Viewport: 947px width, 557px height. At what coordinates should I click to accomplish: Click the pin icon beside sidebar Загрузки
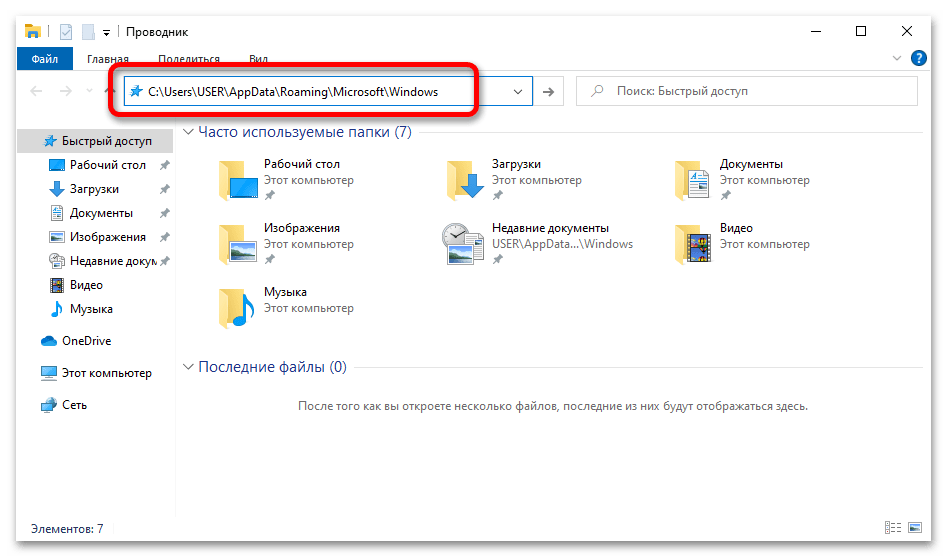[x=164, y=189]
